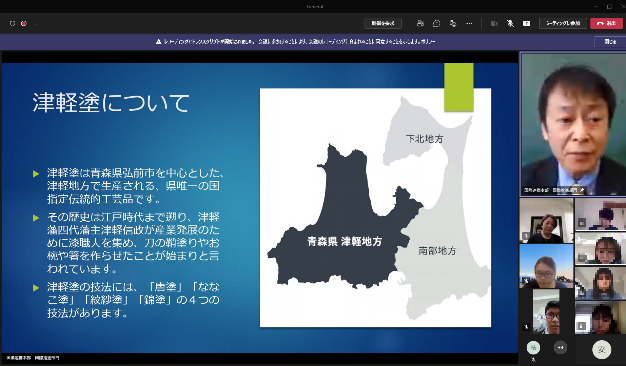The height and width of the screenshot is (366, 626).
Task: Click the muted mic icon on blue-sky tile
Action: click(526, 281)
